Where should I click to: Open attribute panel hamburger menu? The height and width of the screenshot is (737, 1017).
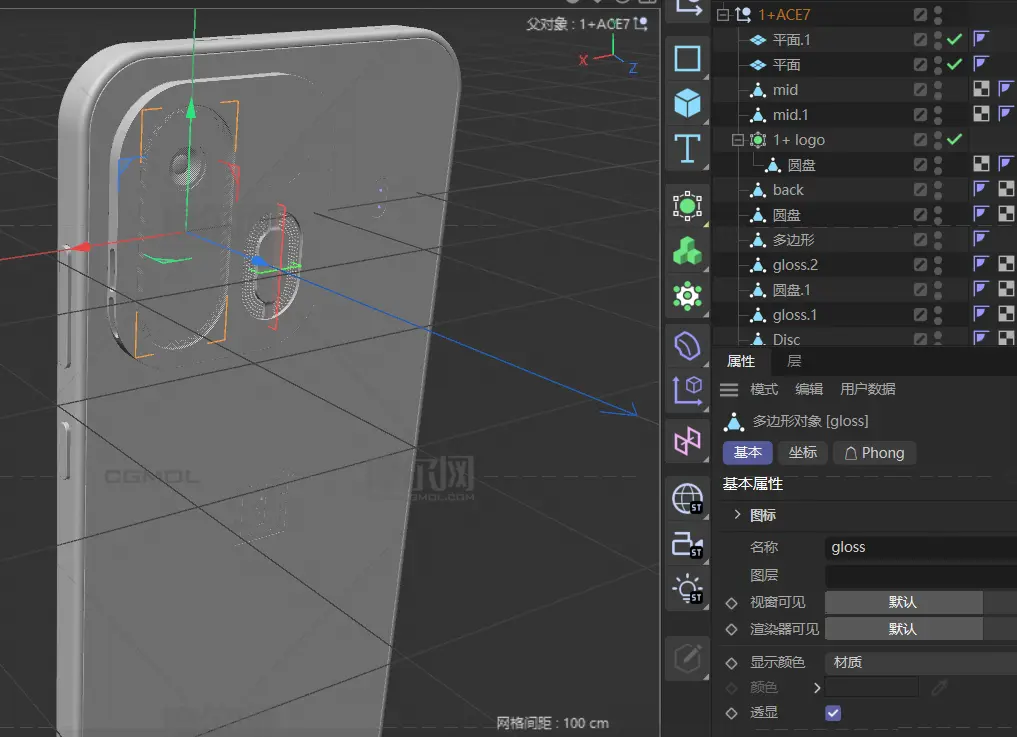coord(729,389)
